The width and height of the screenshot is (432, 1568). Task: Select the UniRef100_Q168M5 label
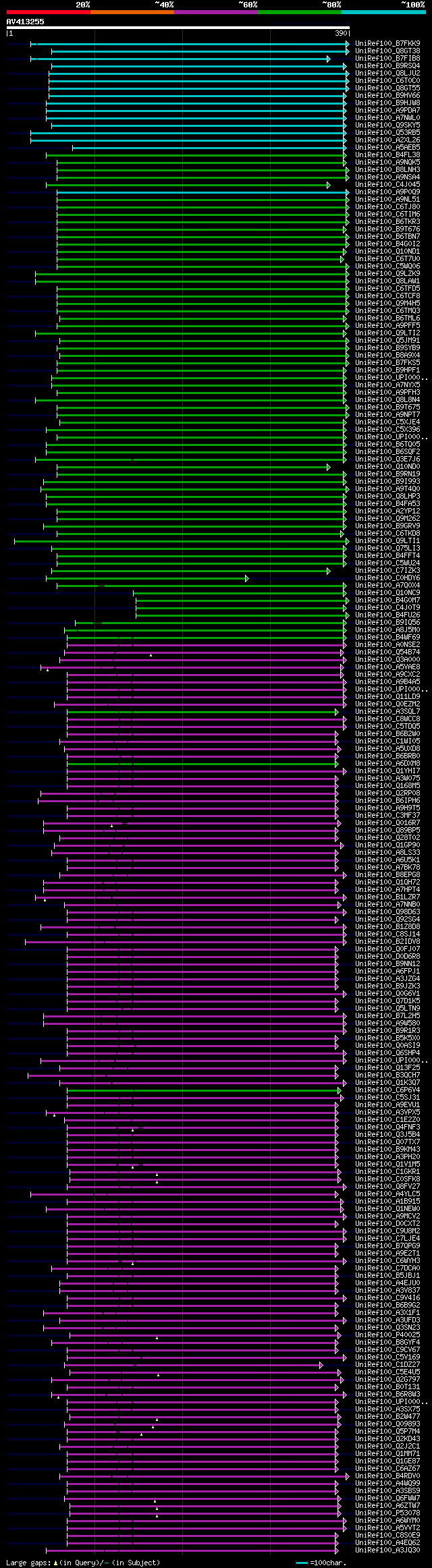coord(387,786)
